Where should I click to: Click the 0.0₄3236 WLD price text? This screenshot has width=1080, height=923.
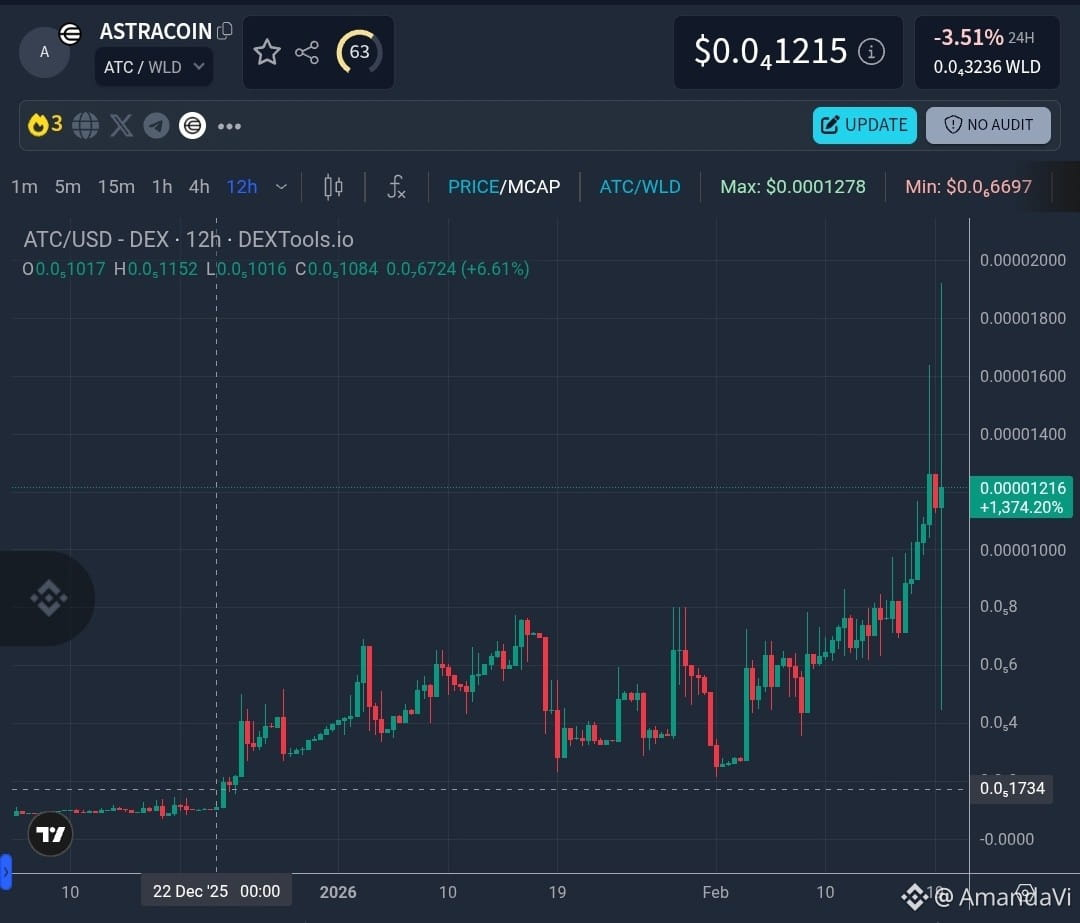pos(987,67)
